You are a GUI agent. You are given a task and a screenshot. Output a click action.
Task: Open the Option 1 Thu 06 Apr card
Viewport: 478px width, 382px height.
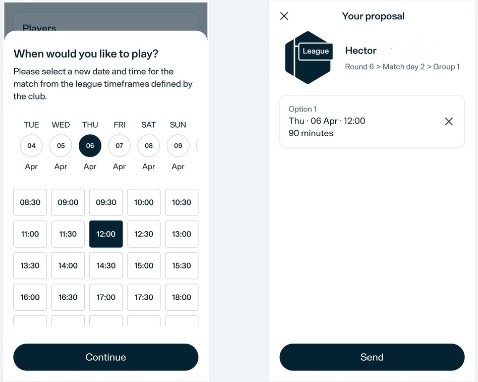pos(372,121)
